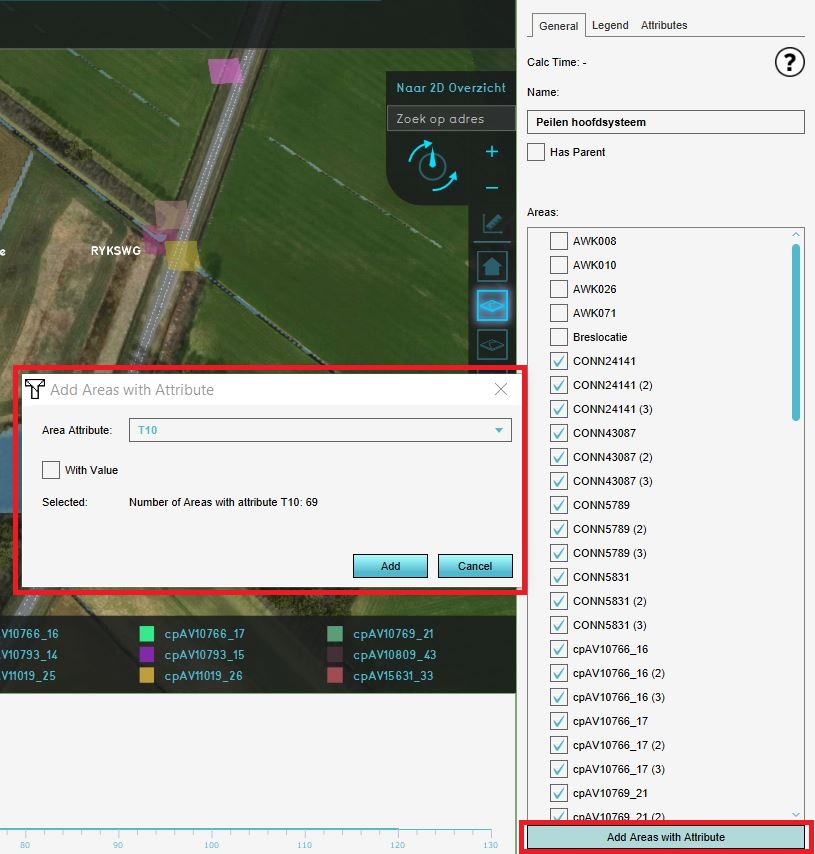The width and height of the screenshot is (815, 854).
Task: Click the home view icon
Action: pyautogui.click(x=492, y=266)
